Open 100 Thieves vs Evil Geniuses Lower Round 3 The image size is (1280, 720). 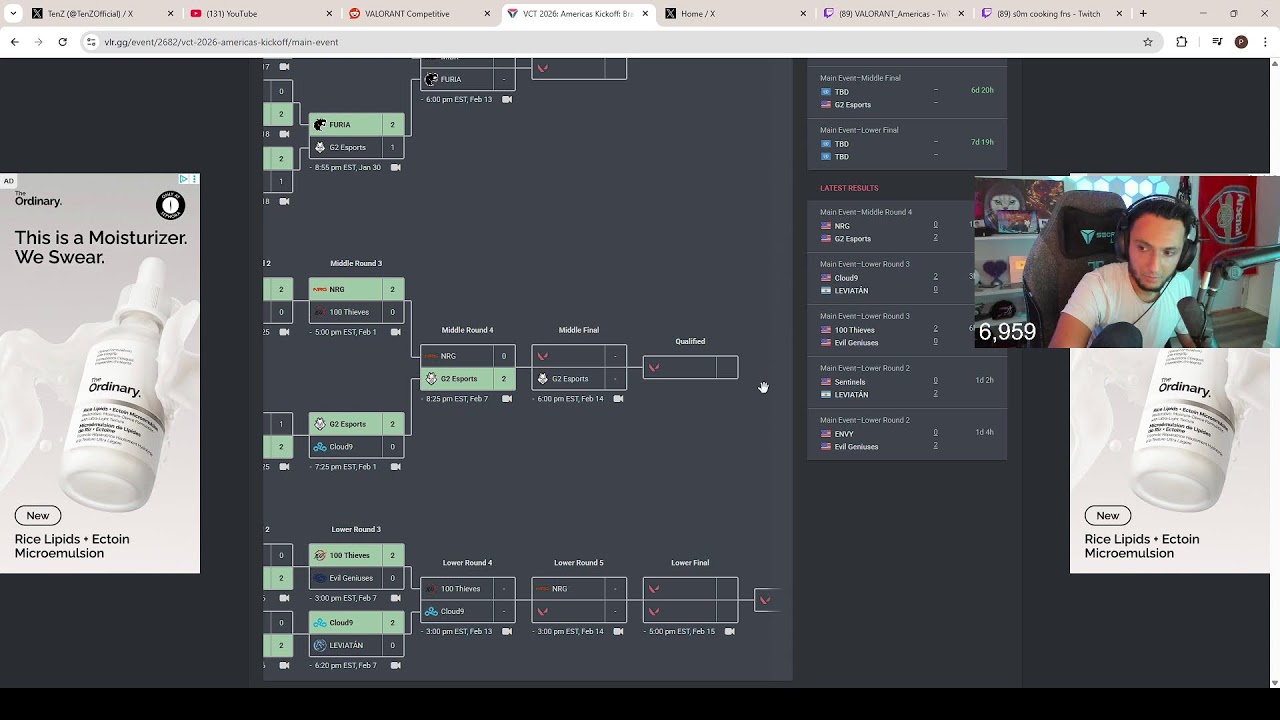[x=356, y=566]
